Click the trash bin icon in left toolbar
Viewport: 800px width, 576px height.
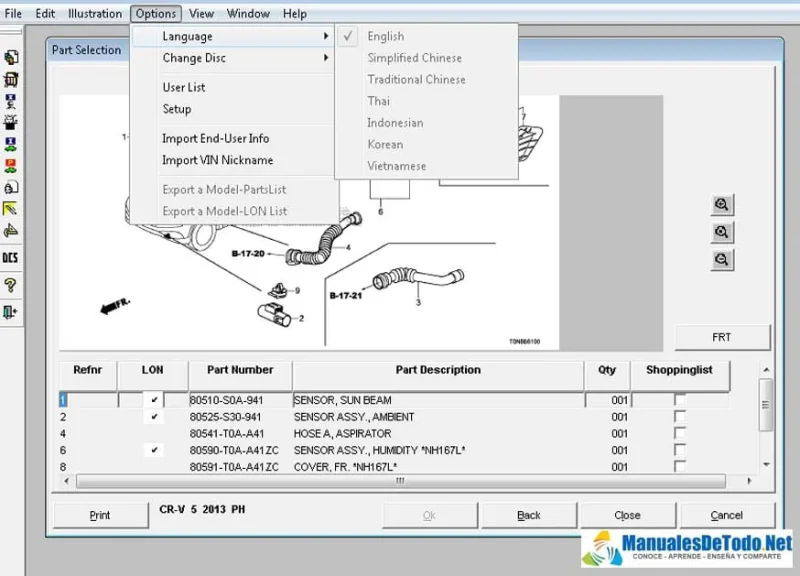pos(11,80)
